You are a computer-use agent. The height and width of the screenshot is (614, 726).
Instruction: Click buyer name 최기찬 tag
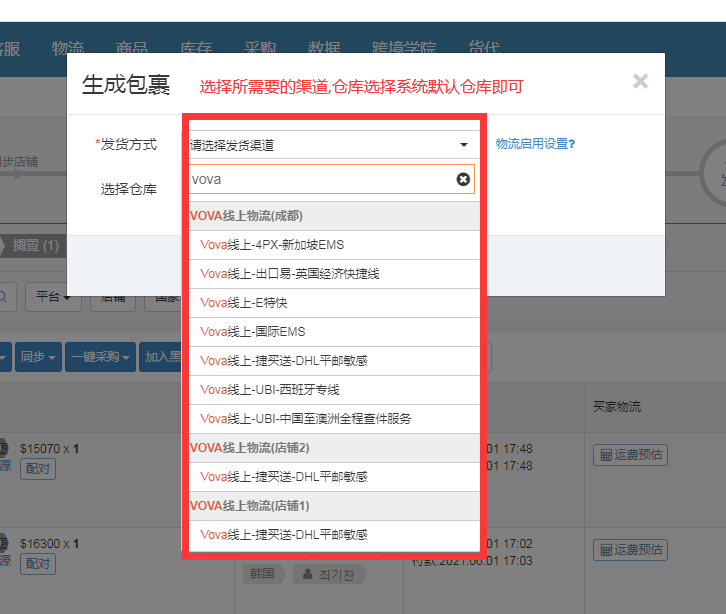(x=329, y=575)
